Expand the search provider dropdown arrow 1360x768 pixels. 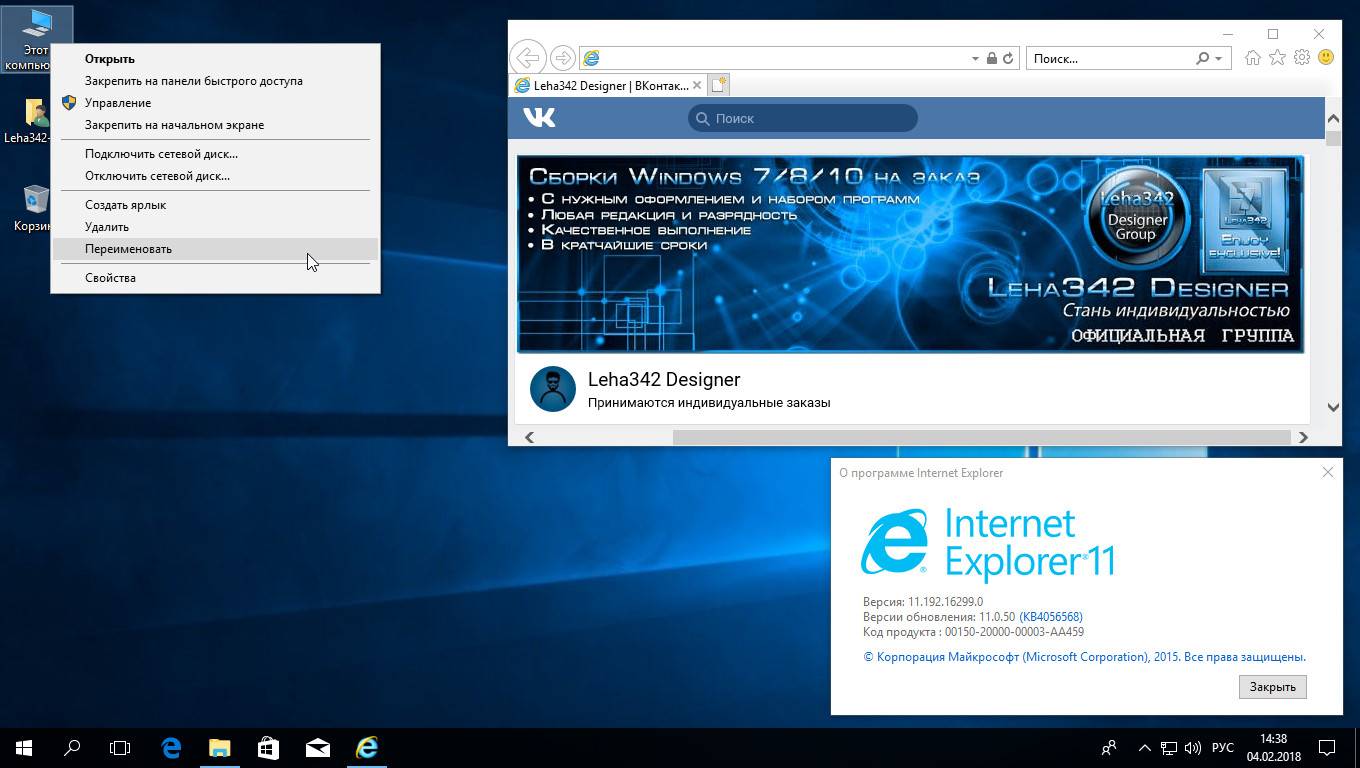[1218, 59]
